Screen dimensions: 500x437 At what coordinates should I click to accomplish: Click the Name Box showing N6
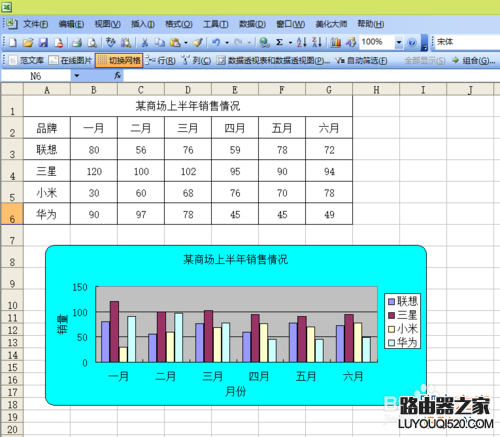tap(36, 76)
